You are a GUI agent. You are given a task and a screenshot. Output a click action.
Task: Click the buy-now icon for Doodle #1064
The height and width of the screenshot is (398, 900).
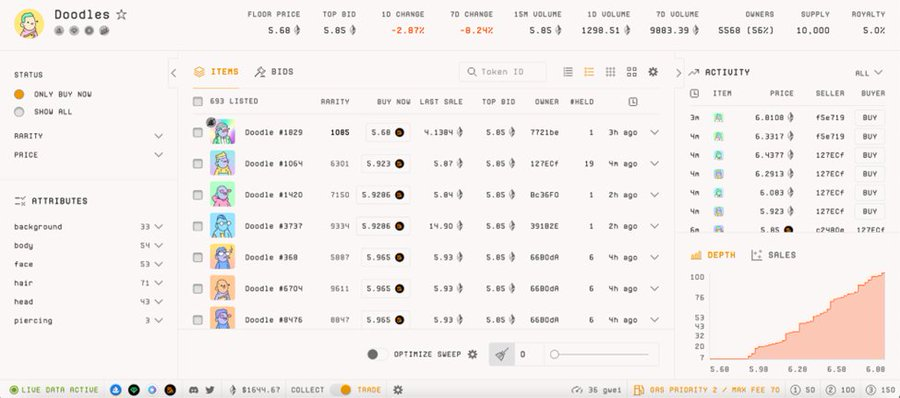tap(399, 164)
